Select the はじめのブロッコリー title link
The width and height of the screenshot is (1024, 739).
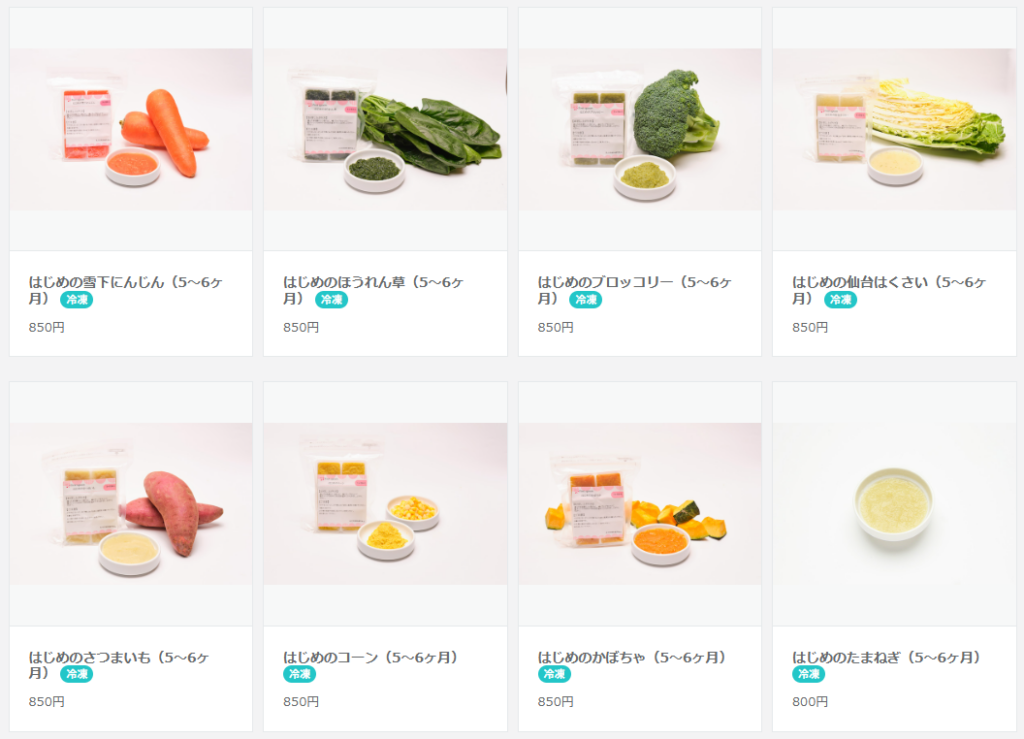634,290
